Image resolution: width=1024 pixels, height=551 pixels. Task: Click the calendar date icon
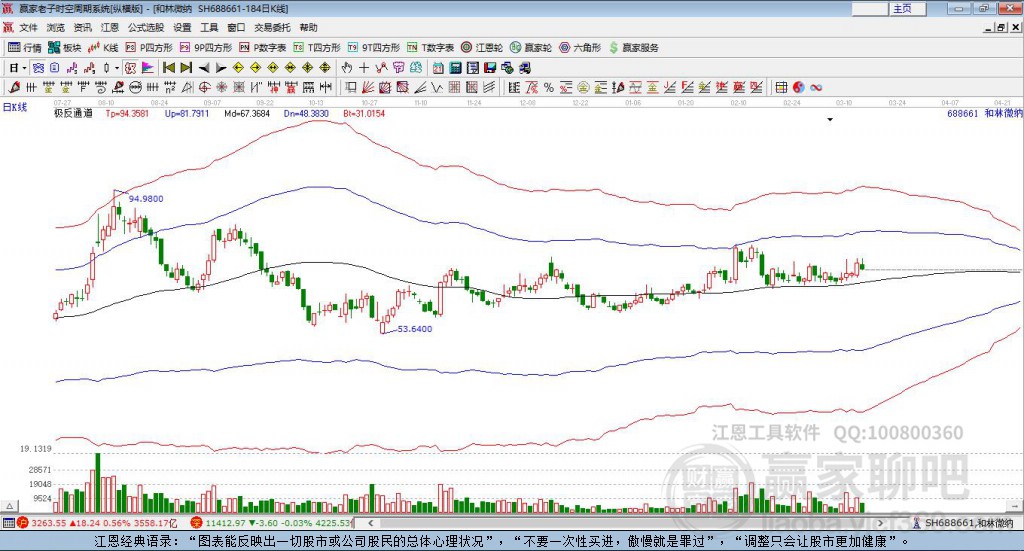pyautogui.click(x=438, y=68)
